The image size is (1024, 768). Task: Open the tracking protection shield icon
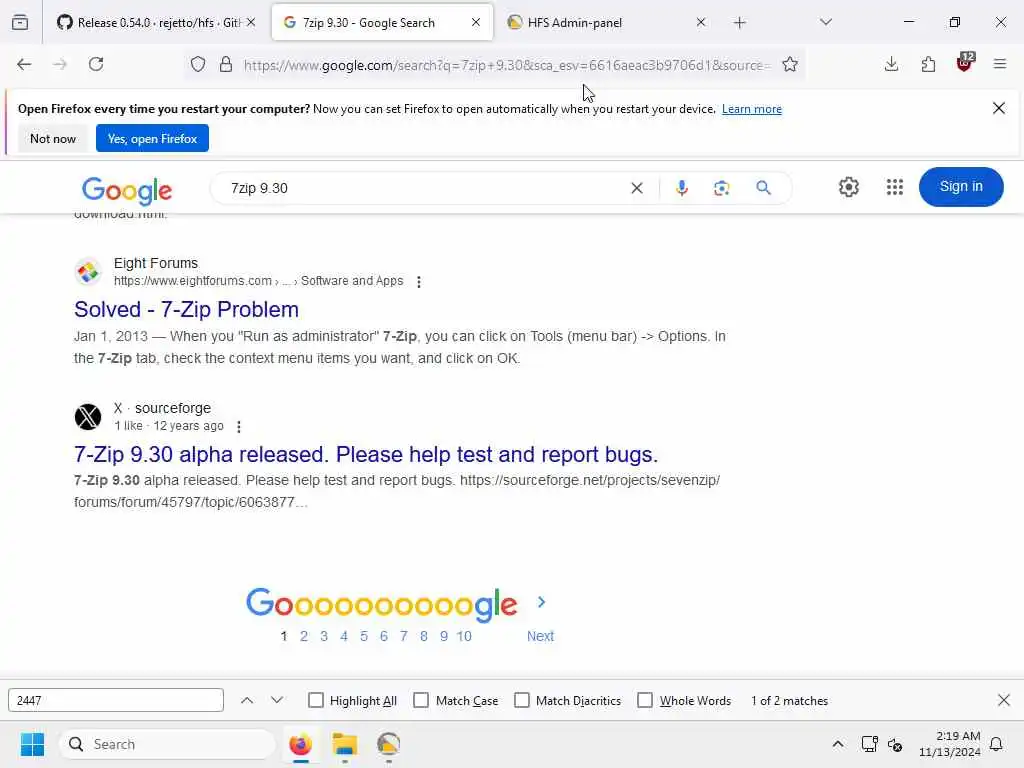coord(198,64)
